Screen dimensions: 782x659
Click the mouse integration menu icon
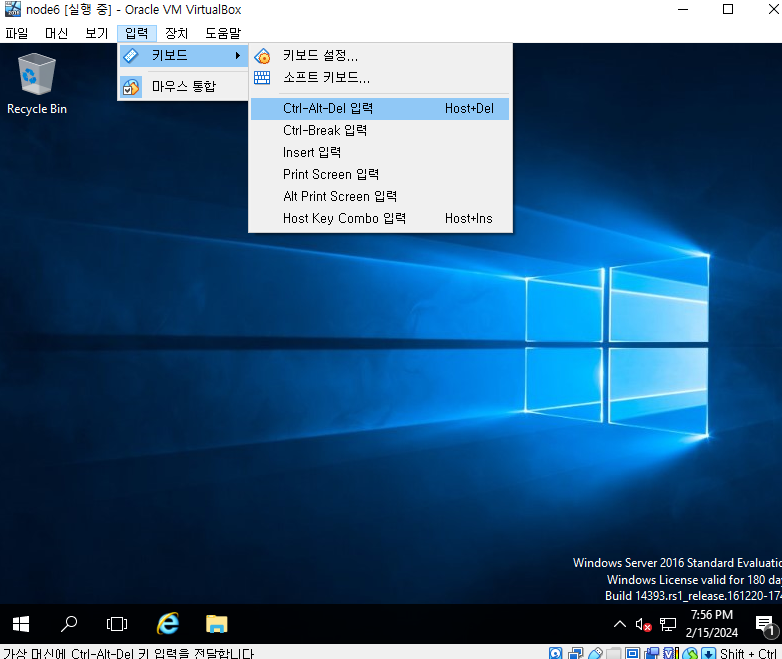131,87
